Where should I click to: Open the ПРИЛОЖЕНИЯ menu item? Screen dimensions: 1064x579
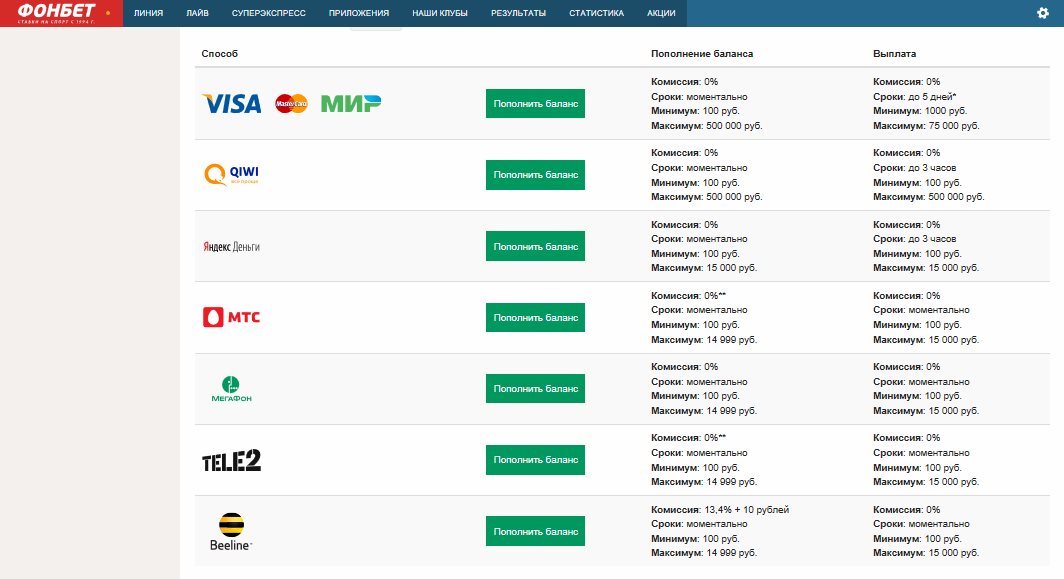click(359, 13)
